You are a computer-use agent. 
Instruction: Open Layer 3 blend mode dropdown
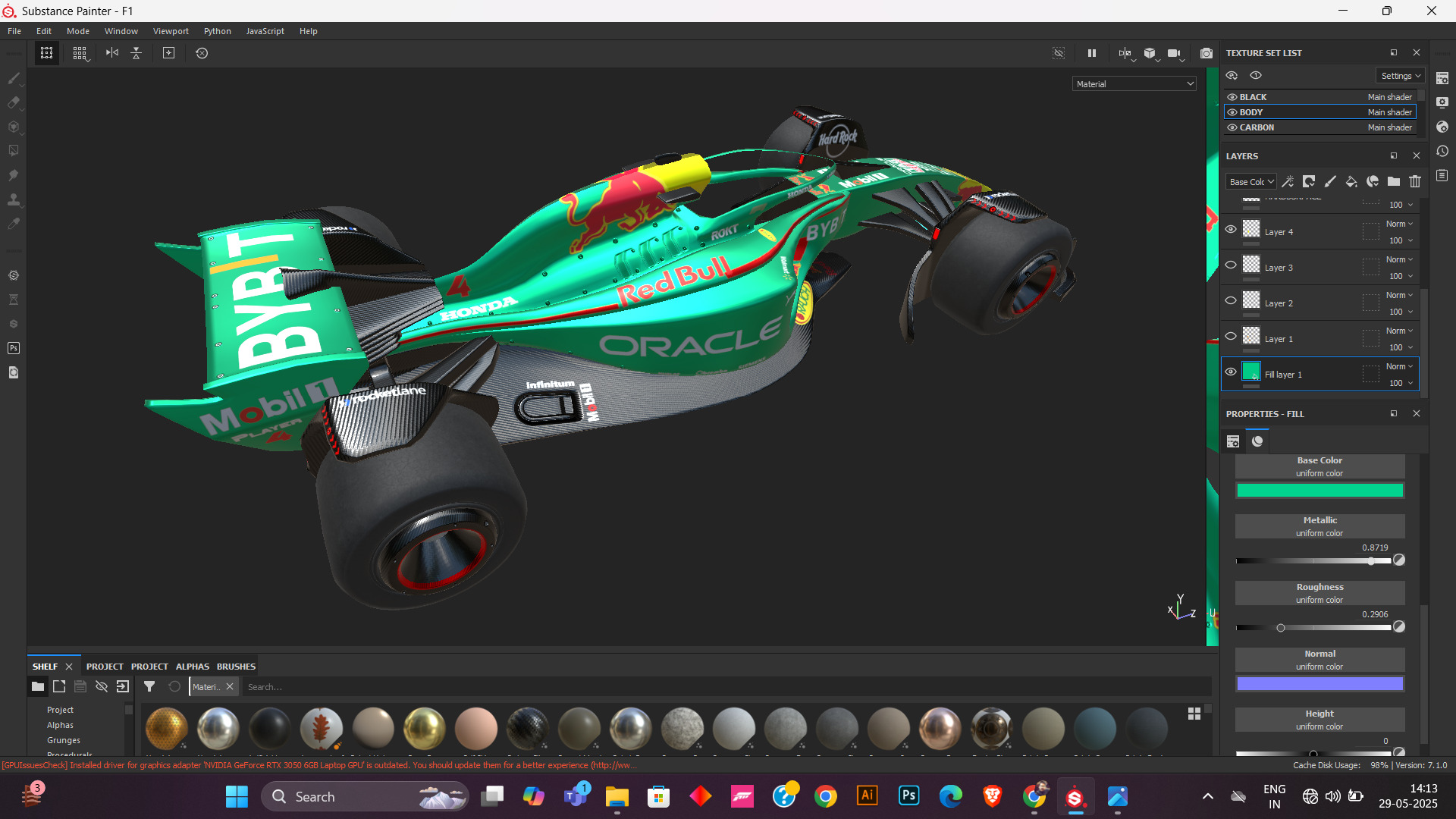(x=1399, y=259)
